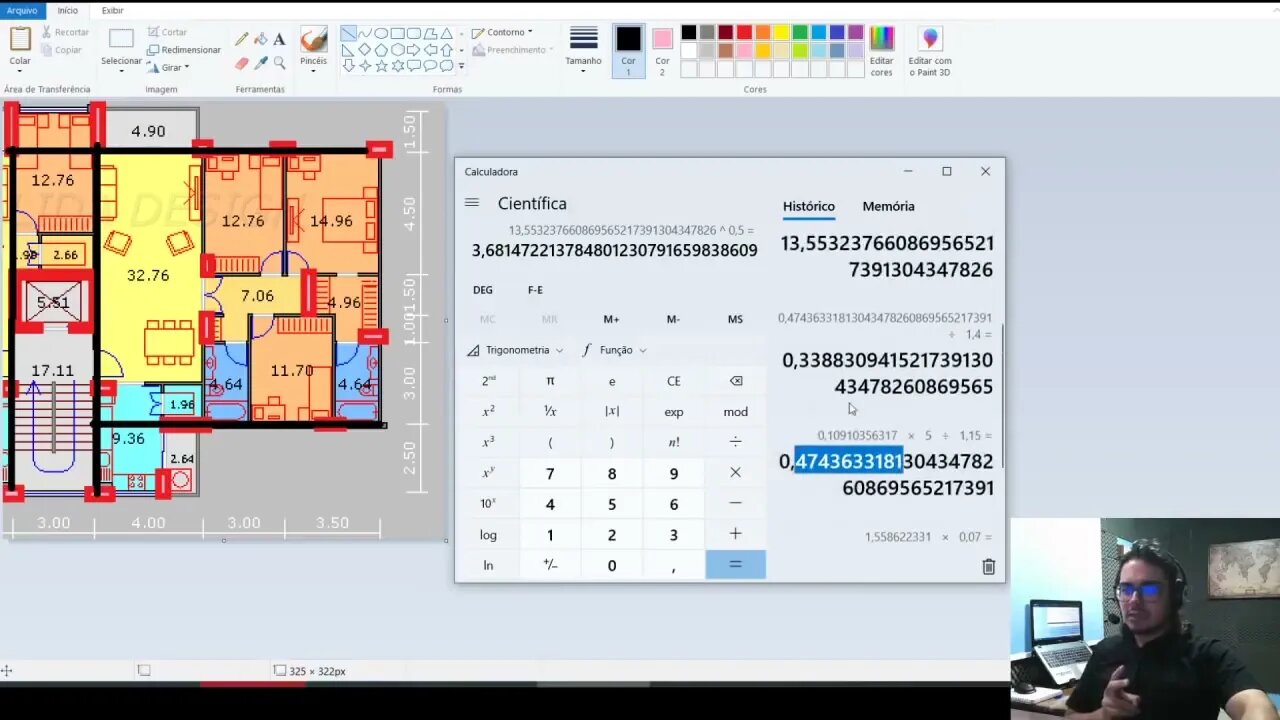Clear calculator history with trash icon
This screenshot has width=1280, height=720.
(988, 567)
